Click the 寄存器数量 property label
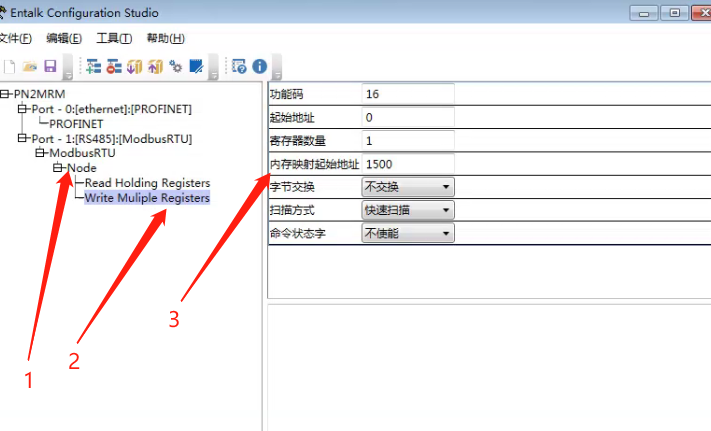Image resolution: width=711 pixels, height=431 pixels. pyautogui.click(x=297, y=141)
